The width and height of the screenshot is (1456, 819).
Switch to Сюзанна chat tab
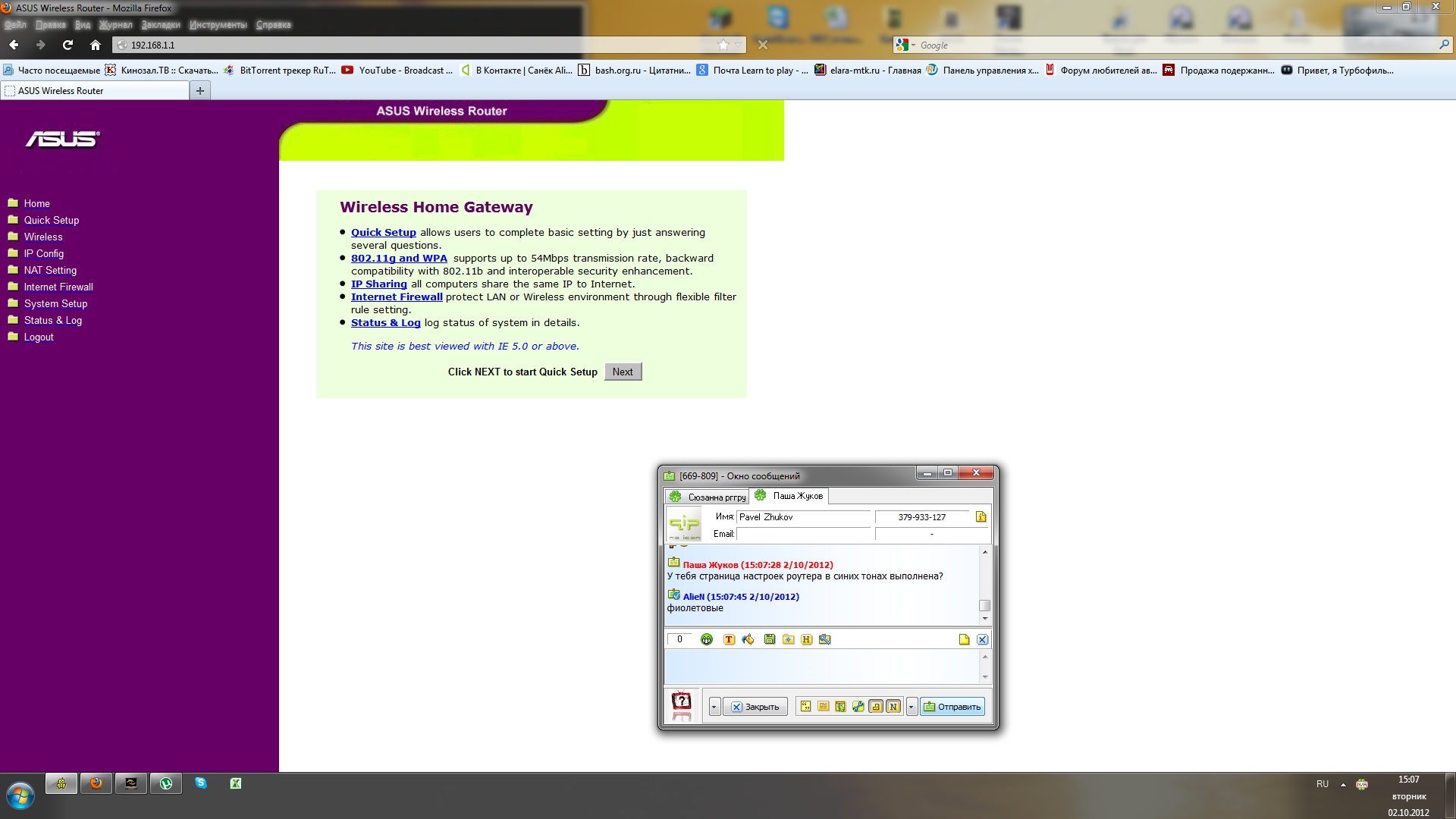click(x=707, y=497)
